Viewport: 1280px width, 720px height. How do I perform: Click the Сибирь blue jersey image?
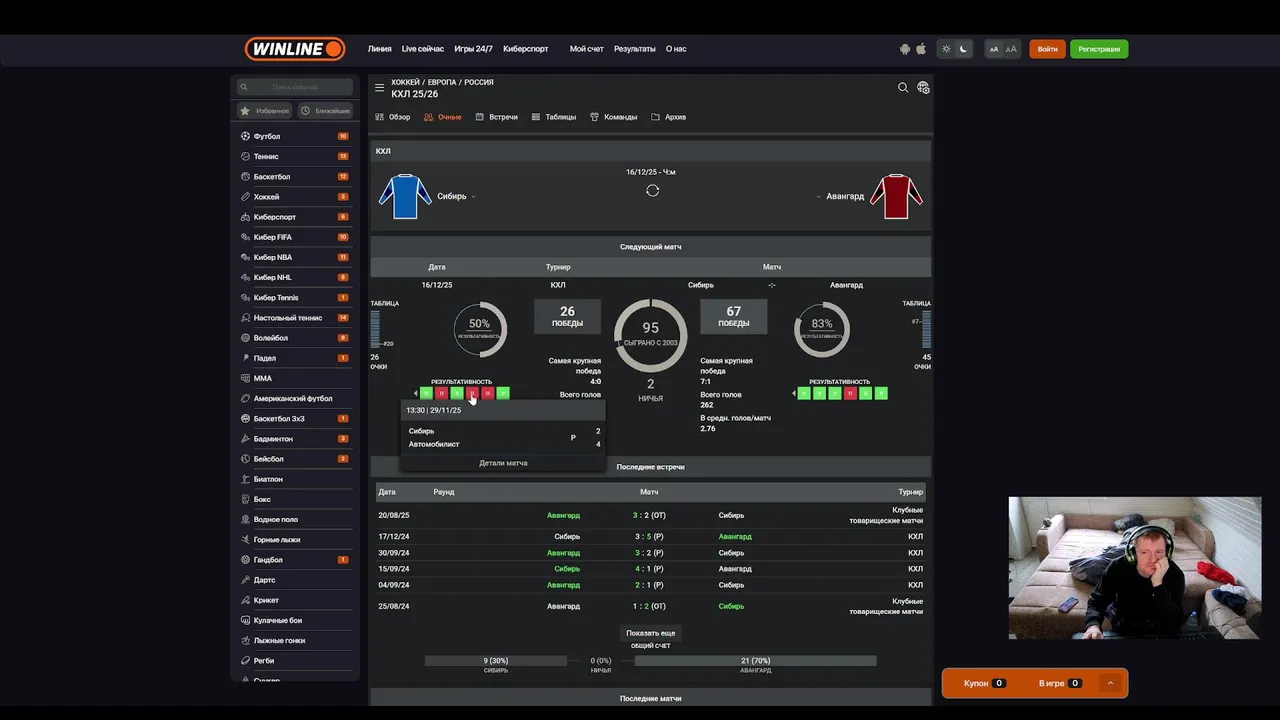405,196
